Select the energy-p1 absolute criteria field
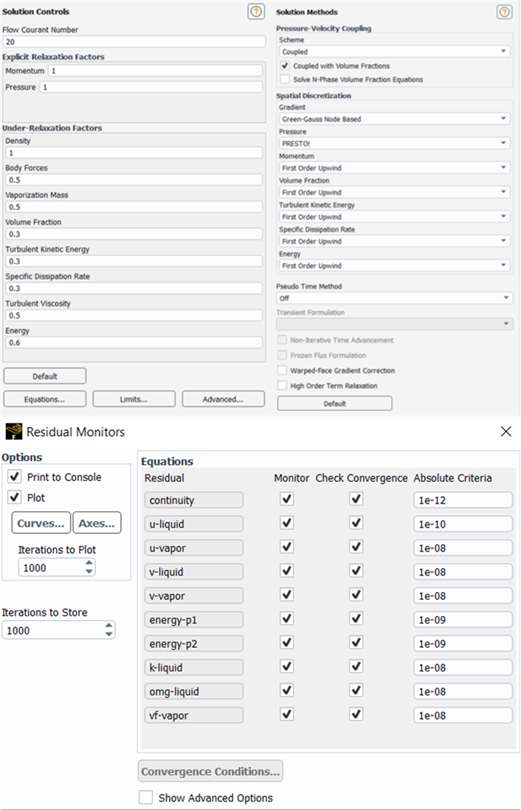The image size is (521, 810). (x=463, y=619)
